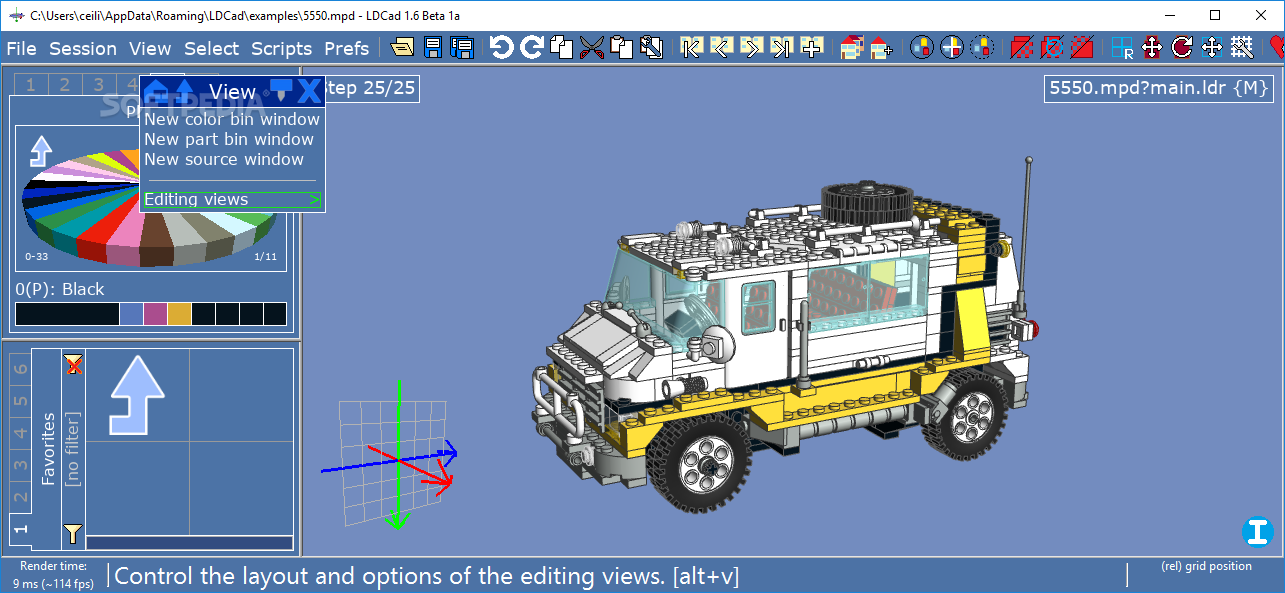Screen dimensions: 1285x593
Task: Add a new step with plus icon
Action: (x=812, y=47)
